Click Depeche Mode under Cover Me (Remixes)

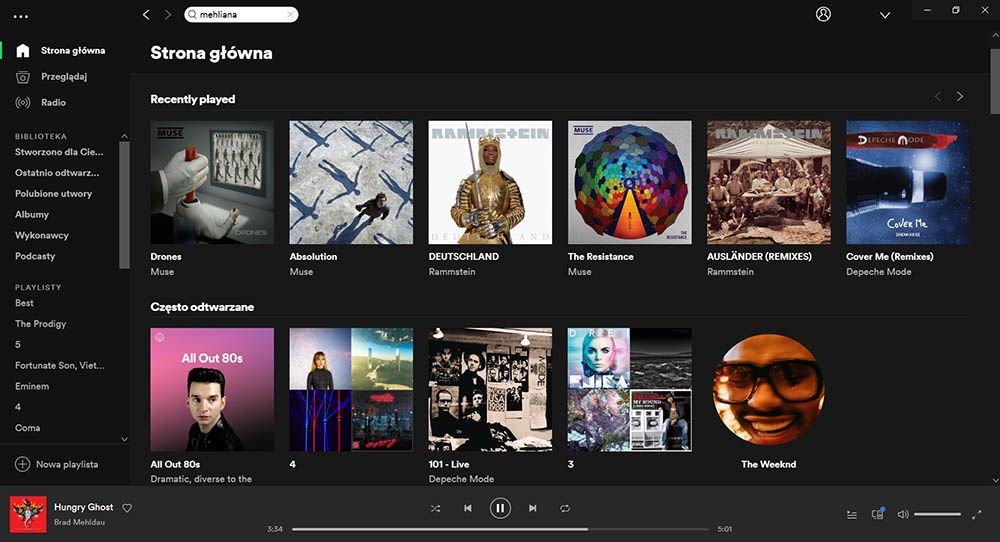tap(879, 272)
